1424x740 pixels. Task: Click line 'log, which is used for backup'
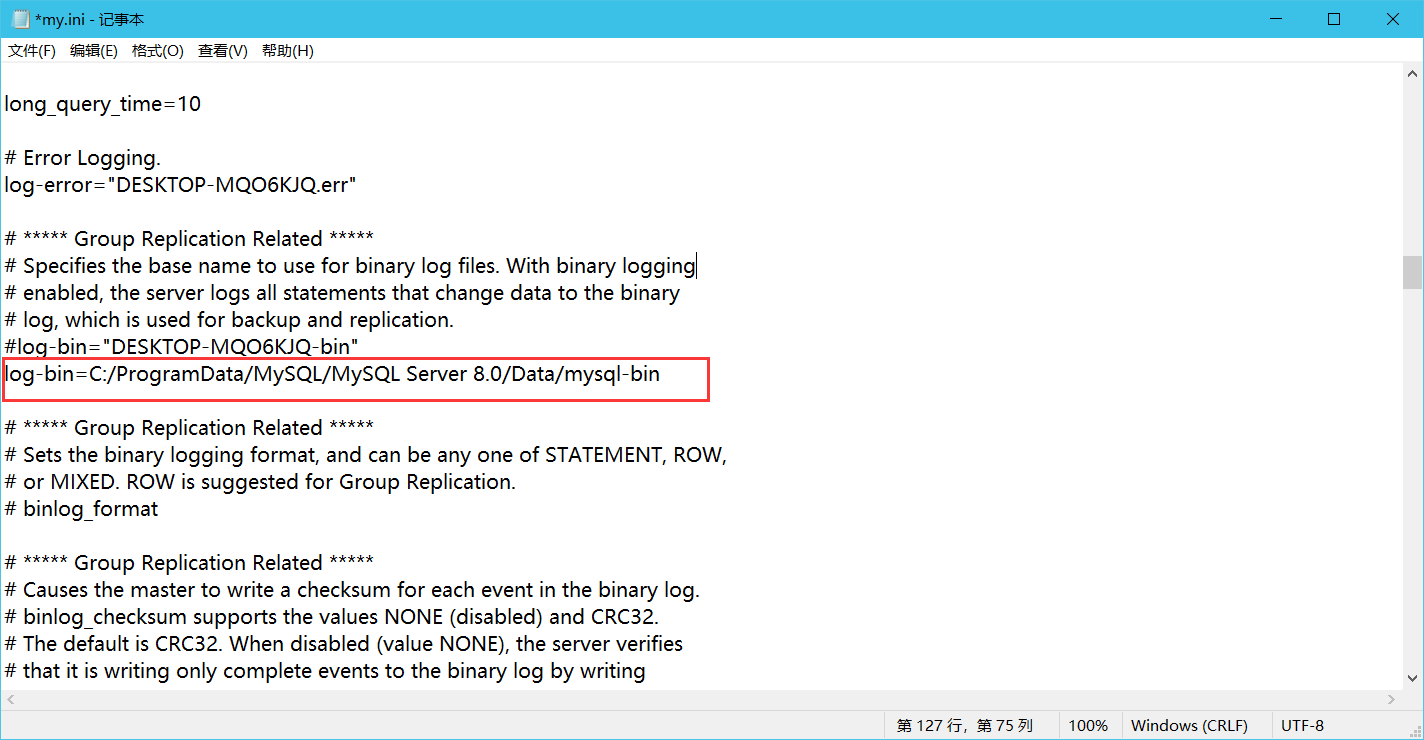coord(229,320)
